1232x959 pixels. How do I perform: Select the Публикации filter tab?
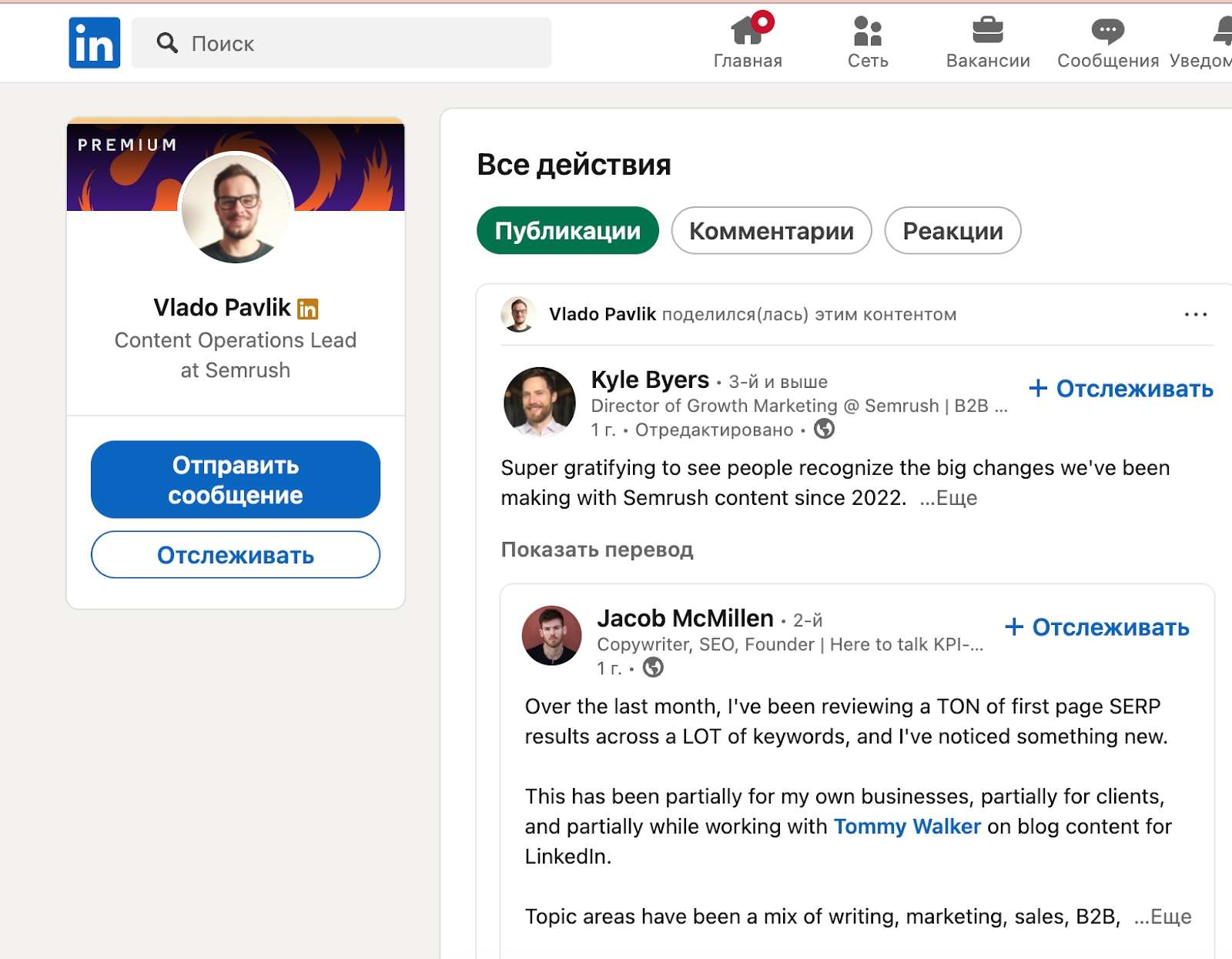[567, 230]
